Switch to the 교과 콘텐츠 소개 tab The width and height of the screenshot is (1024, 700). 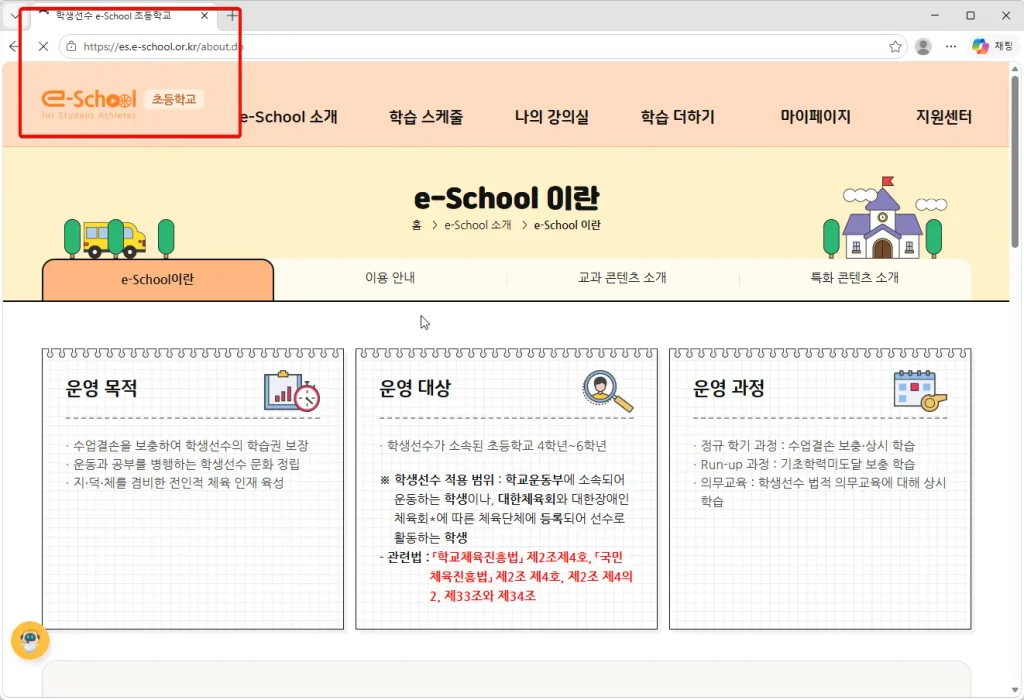622,278
